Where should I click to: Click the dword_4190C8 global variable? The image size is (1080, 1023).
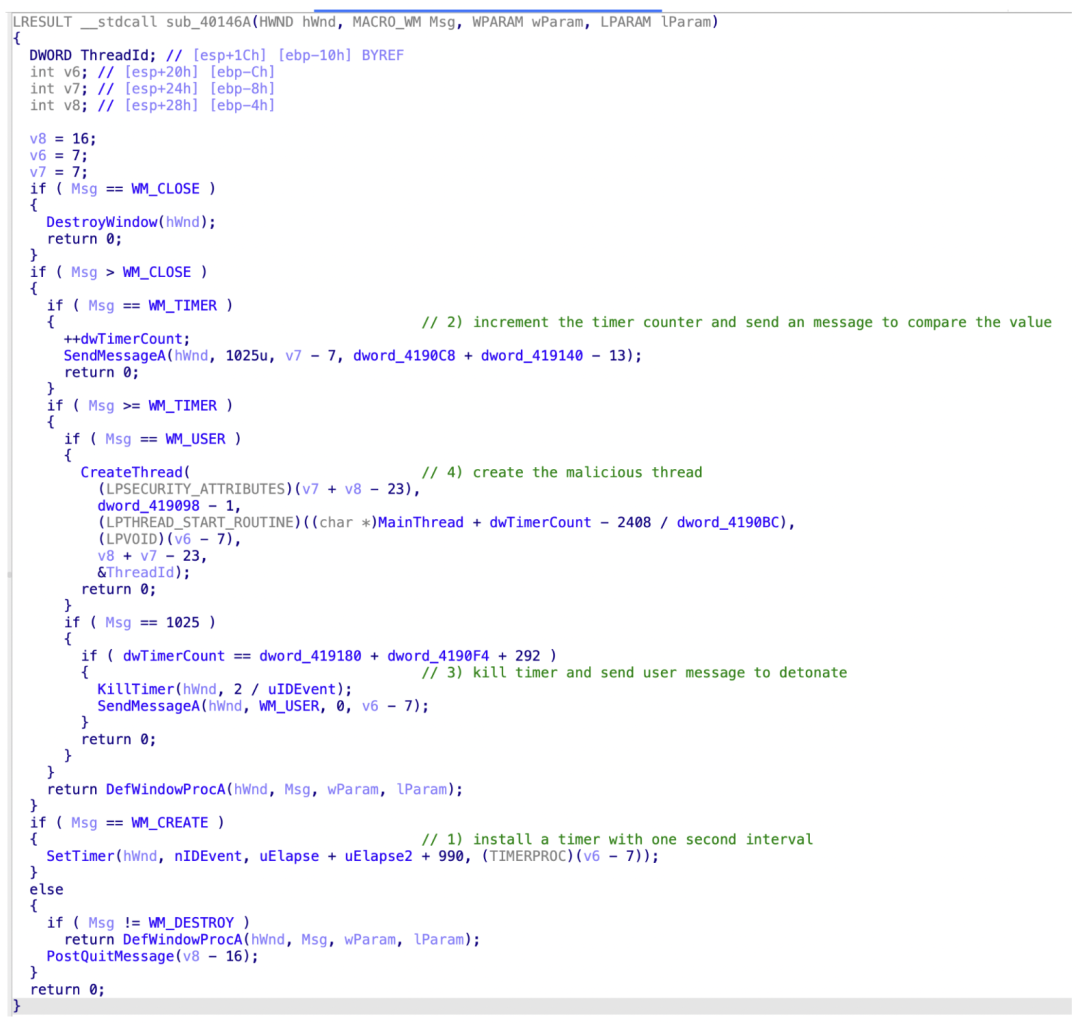pyautogui.click(x=404, y=355)
